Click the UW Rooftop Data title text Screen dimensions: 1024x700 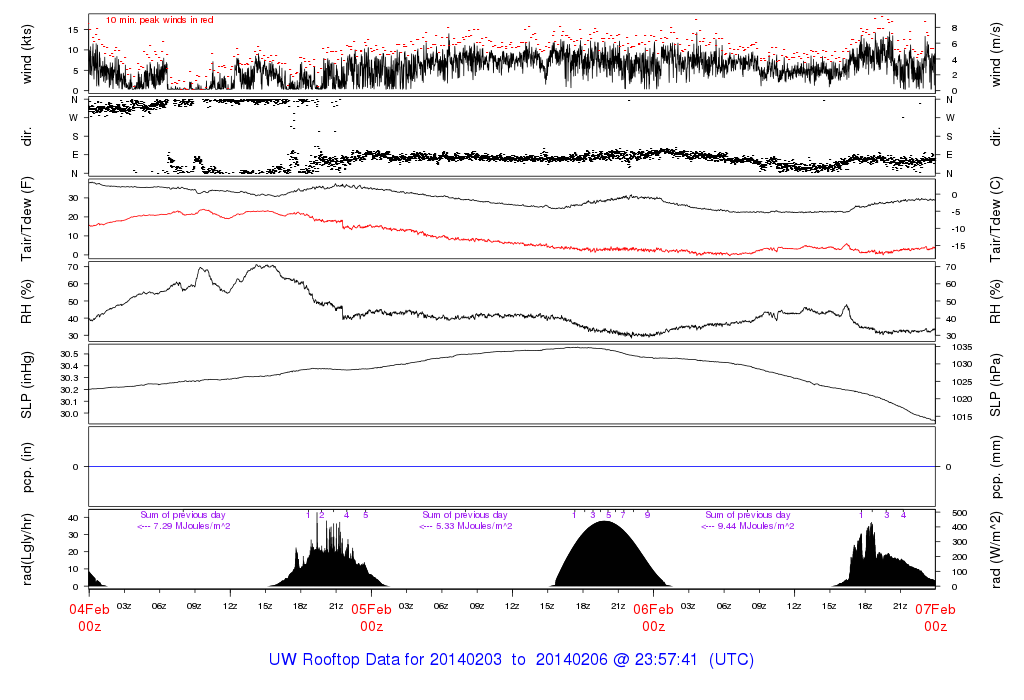511,660
